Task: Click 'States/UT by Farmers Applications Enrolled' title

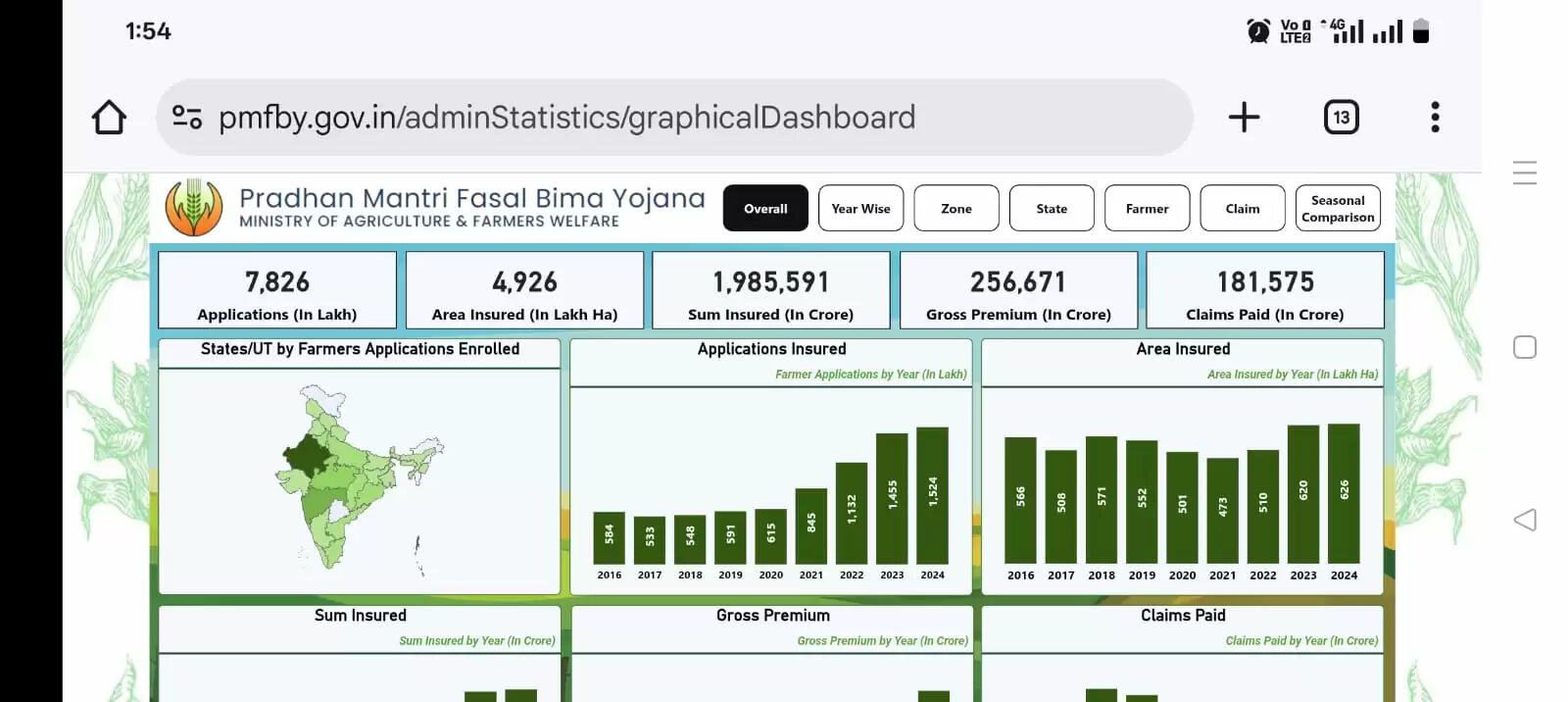Action: [x=360, y=349]
